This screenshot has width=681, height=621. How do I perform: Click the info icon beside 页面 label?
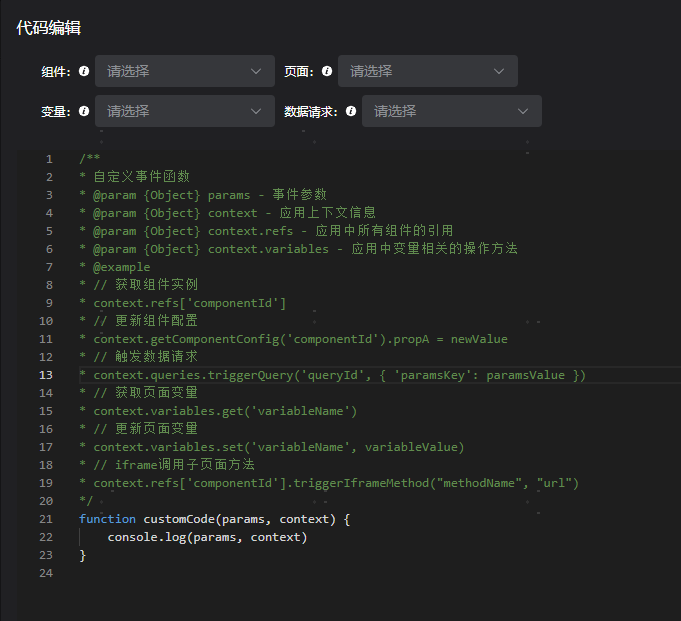click(327, 72)
